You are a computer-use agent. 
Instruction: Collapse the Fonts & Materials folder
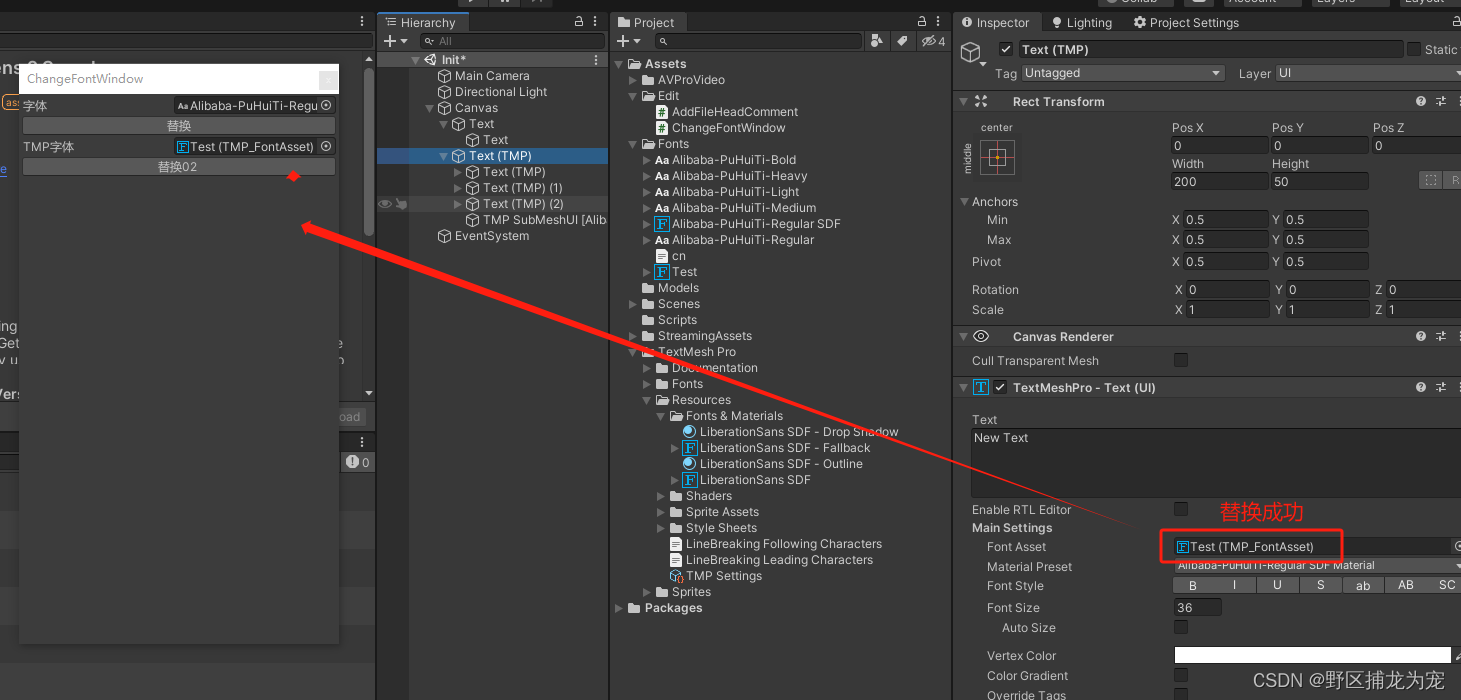tap(660, 415)
